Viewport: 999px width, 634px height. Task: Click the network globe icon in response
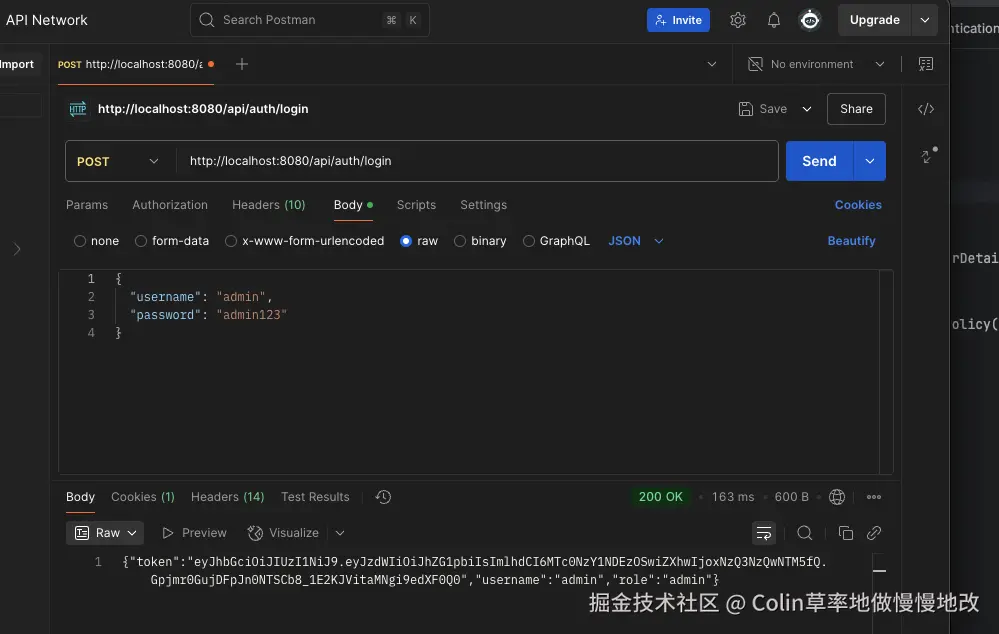tap(837, 497)
